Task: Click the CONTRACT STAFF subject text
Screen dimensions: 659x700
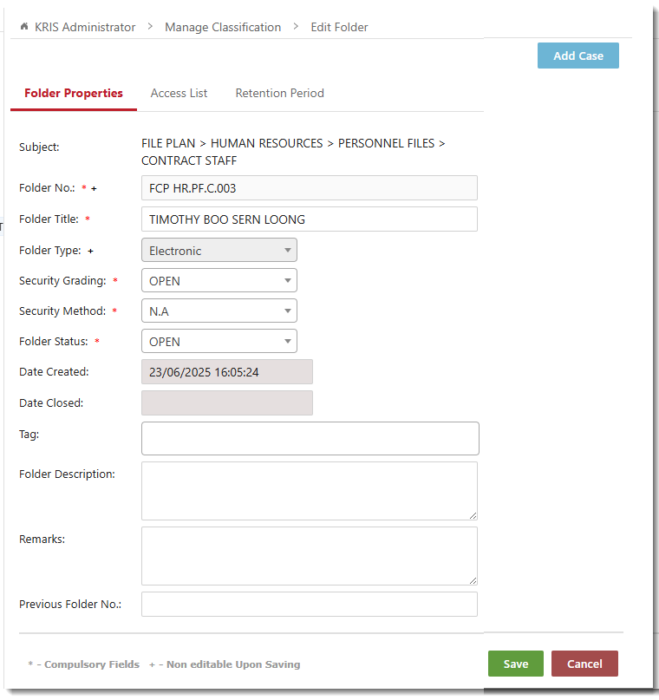Action: 189,161
